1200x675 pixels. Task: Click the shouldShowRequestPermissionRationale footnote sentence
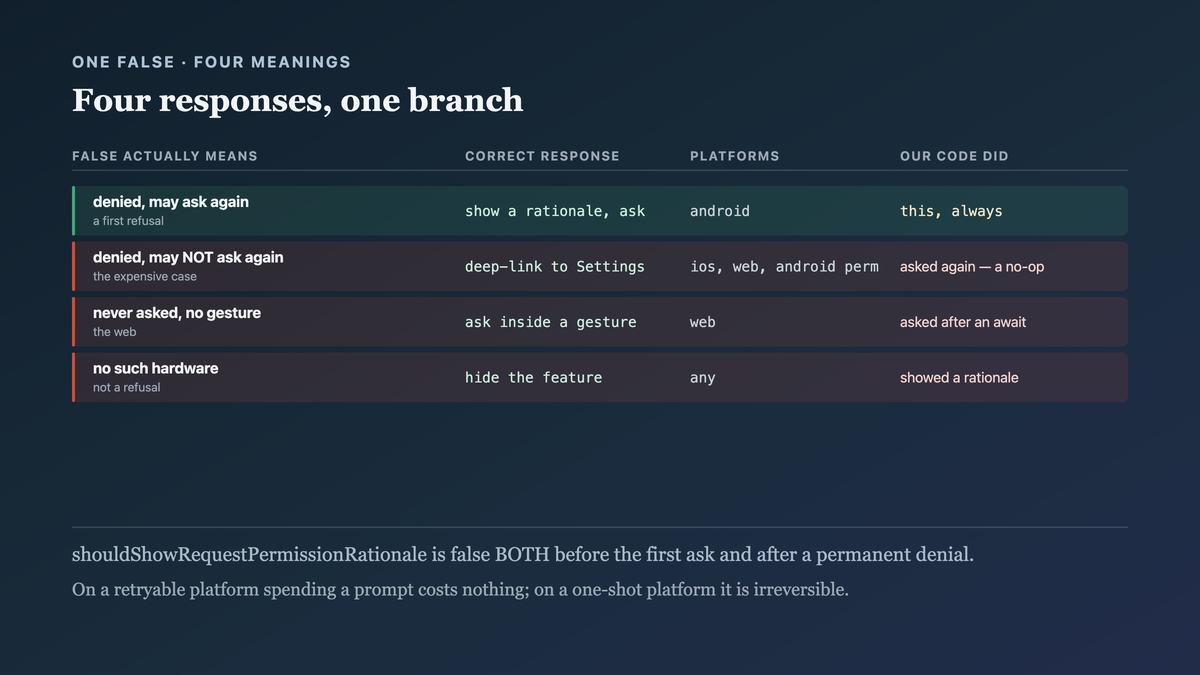tap(522, 555)
